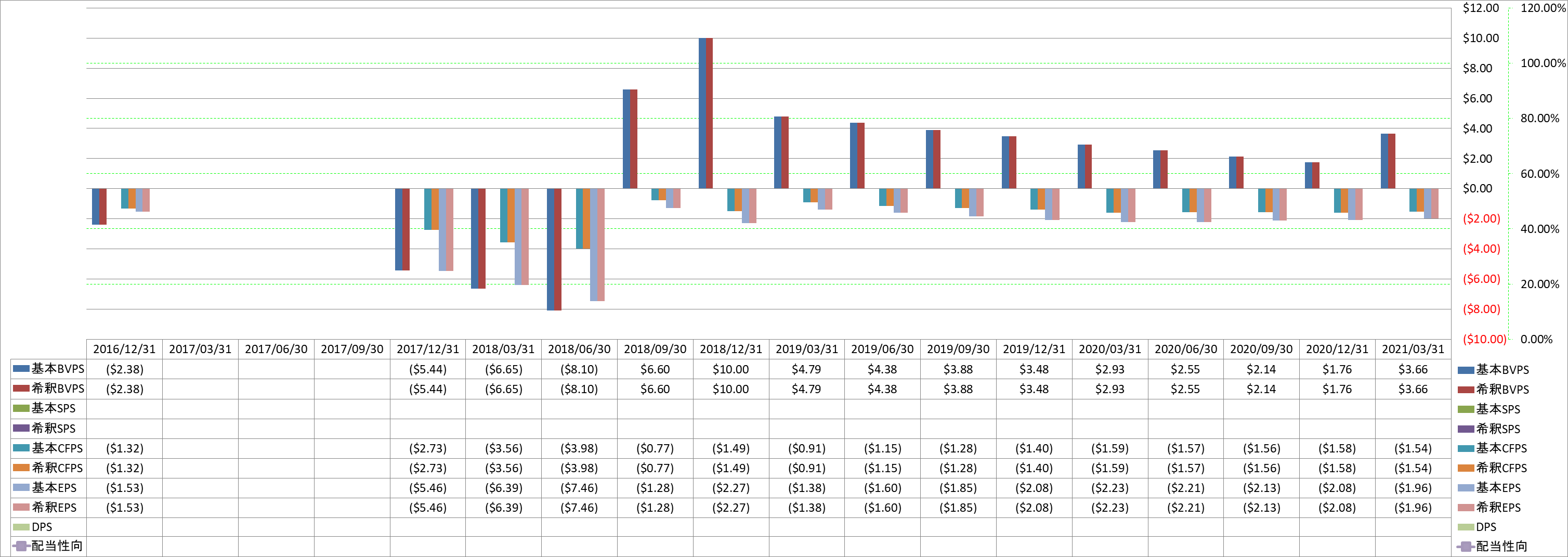
Task: Select the 希釈EPS cell ($5.46) under 2017/12/31
Action: (427, 508)
